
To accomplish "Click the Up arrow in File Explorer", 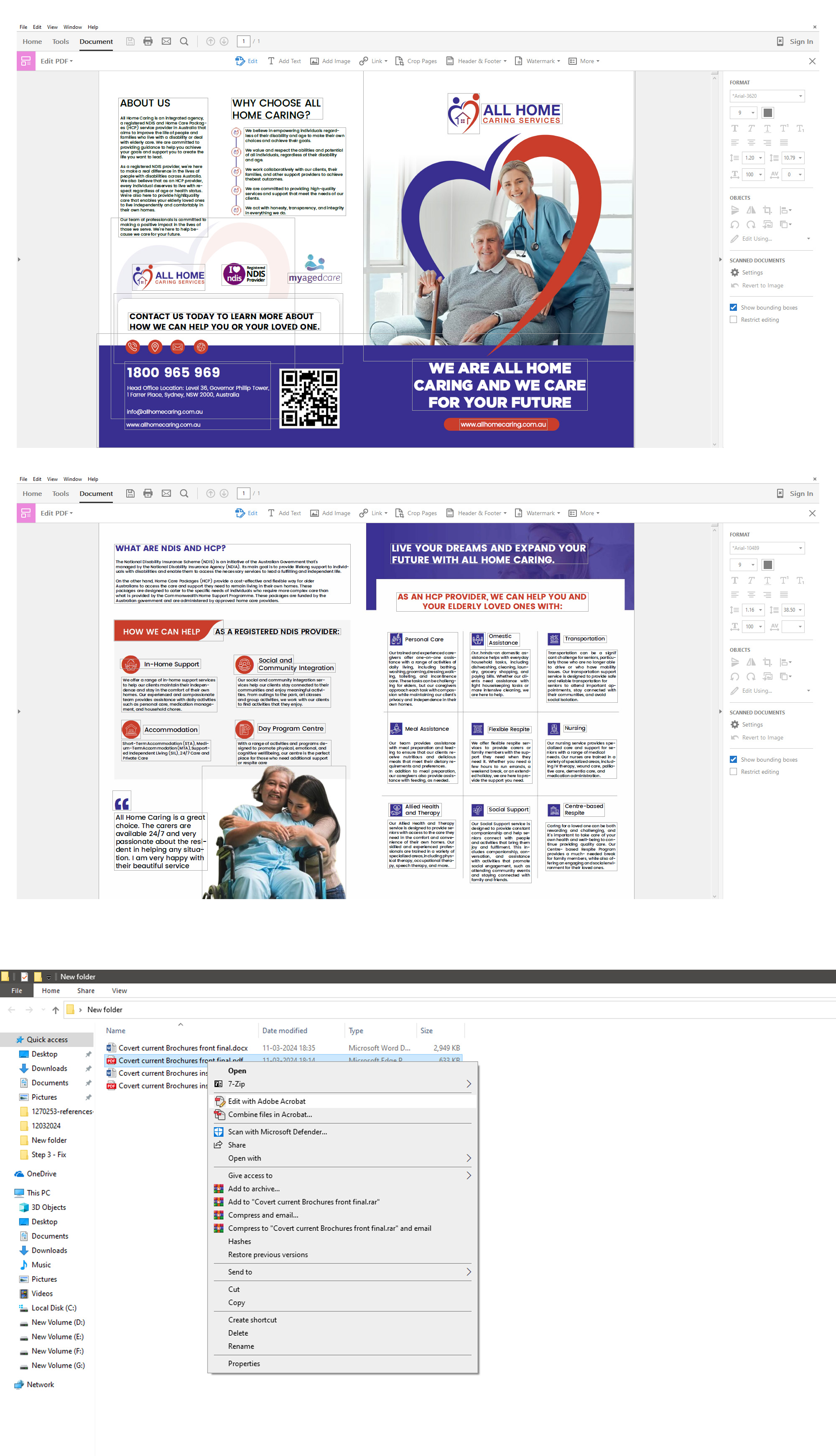I will pos(56,1010).
